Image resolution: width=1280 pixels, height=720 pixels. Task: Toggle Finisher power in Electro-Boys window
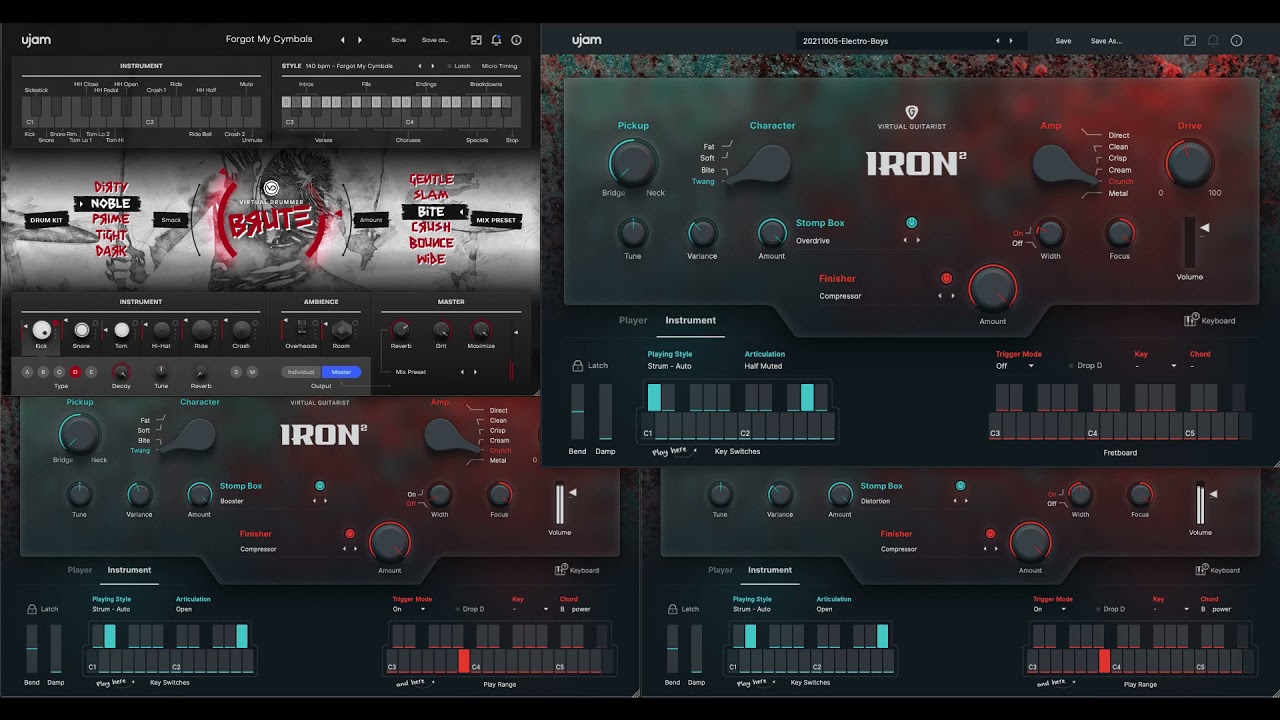[946, 279]
